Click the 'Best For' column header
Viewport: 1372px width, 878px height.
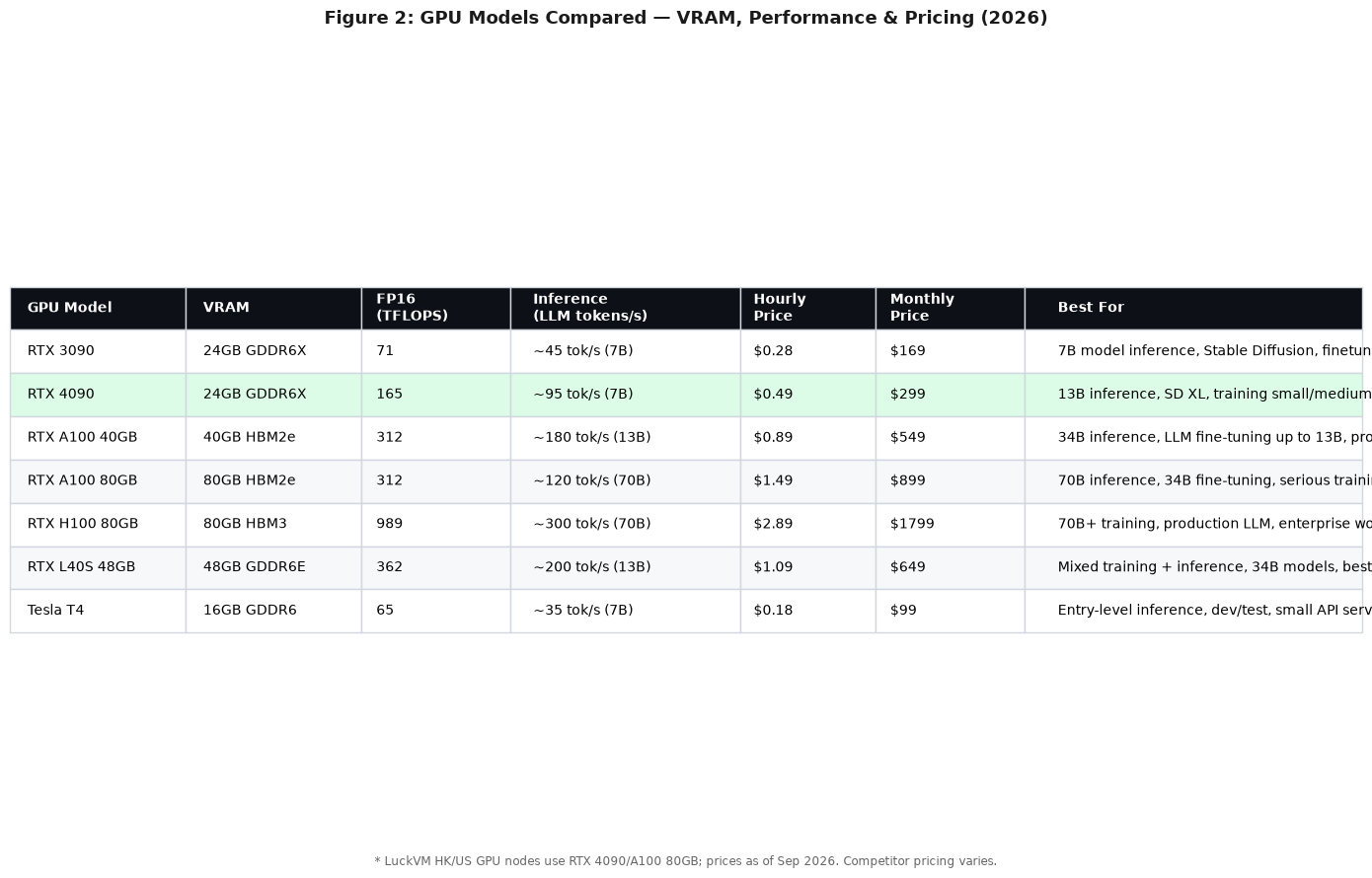[1193, 308]
